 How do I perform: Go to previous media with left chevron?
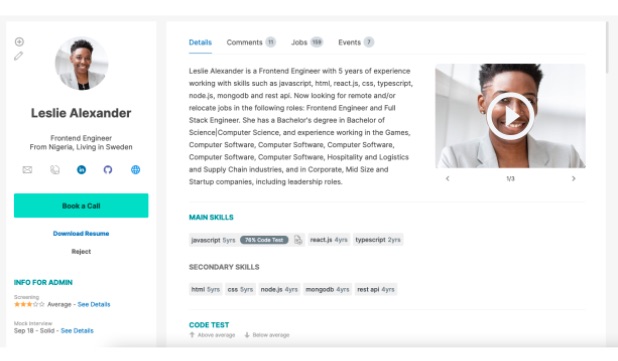[447, 179]
